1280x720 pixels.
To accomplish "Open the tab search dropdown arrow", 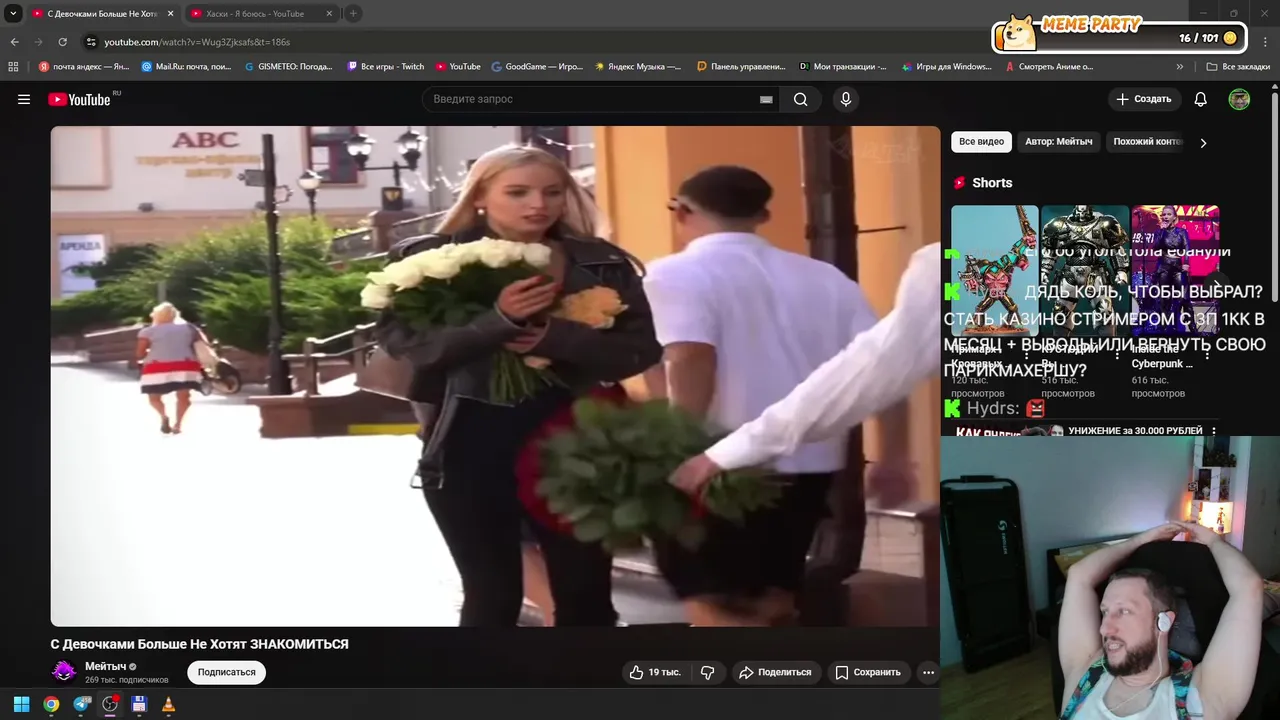I will tap(13, 14).
